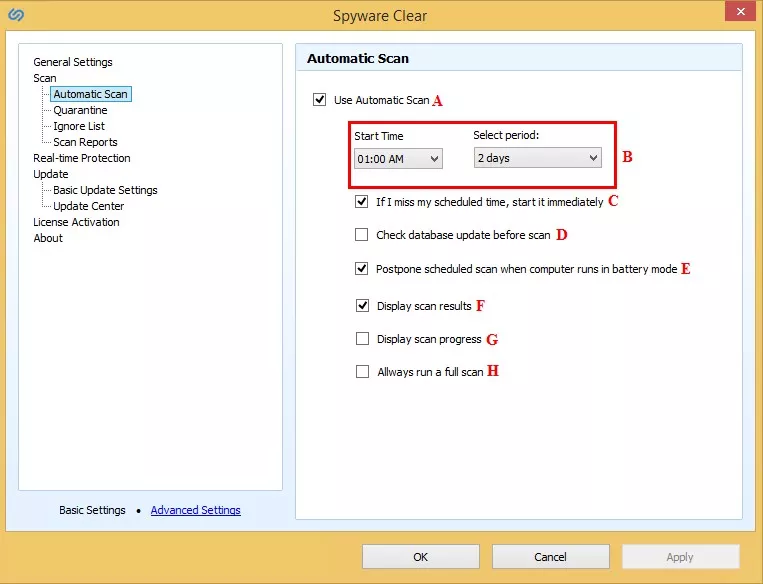This screenshot has width=763, height=584.
Task: Open the Select period dropdown
Action: [x=537, y=158]
